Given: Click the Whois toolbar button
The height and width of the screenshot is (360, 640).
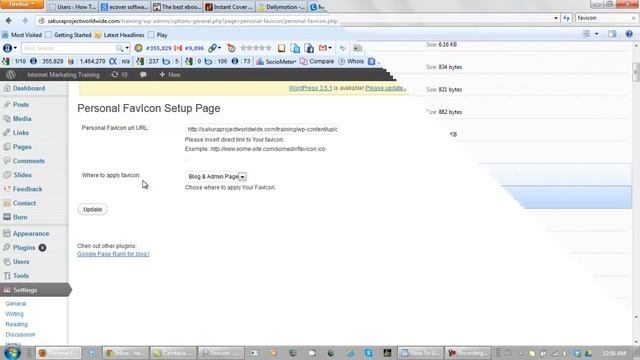Looking at the screenshot, I should pos(351,62).
